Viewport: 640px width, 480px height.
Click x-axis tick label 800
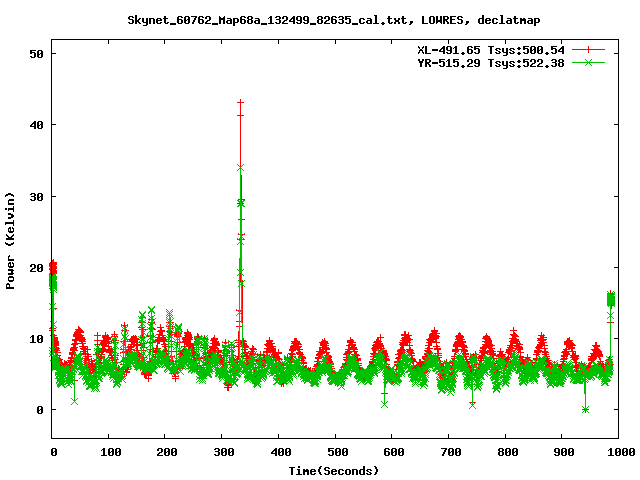pos(507,452)
